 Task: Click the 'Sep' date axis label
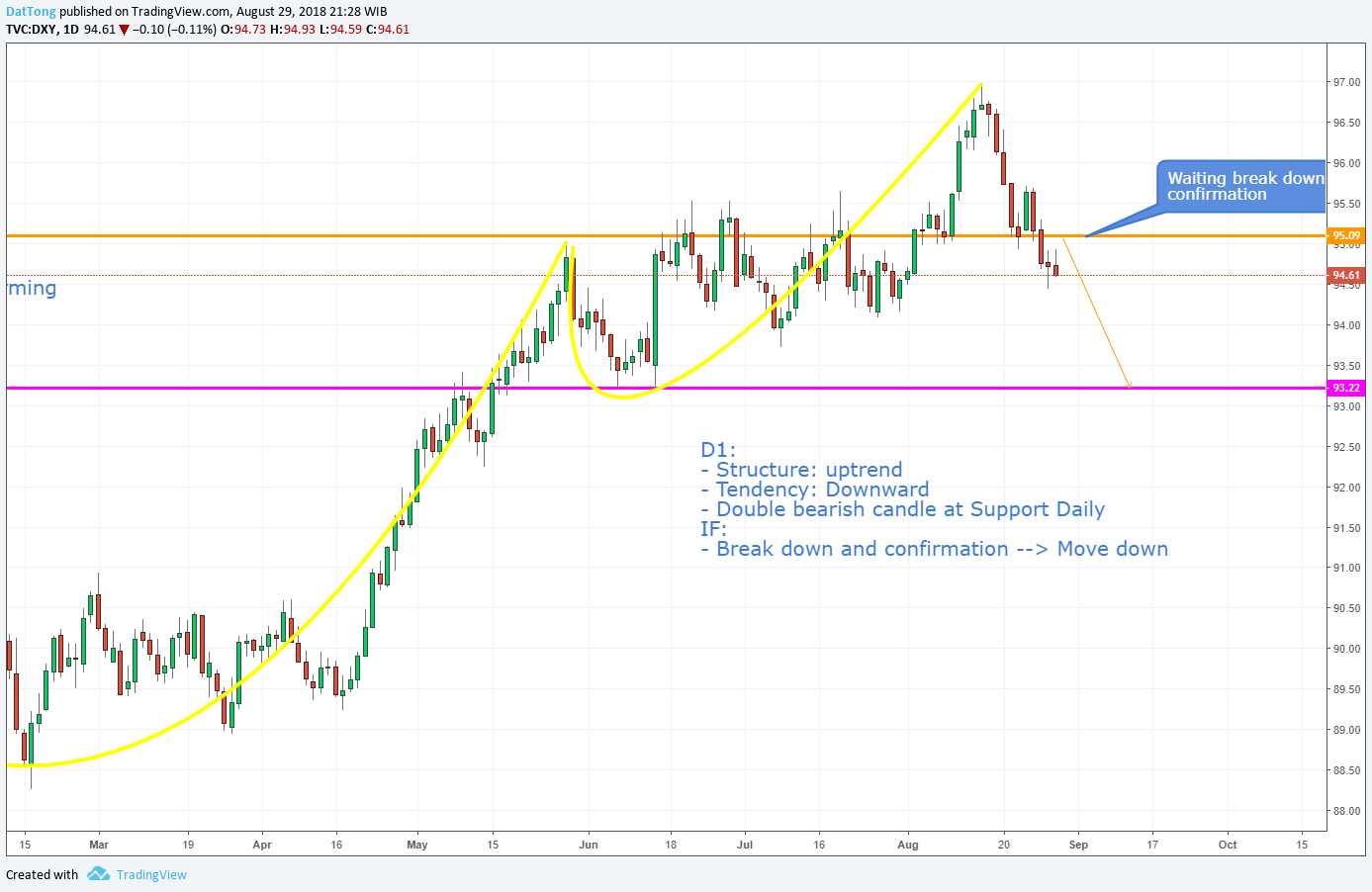click(1078, 845)
